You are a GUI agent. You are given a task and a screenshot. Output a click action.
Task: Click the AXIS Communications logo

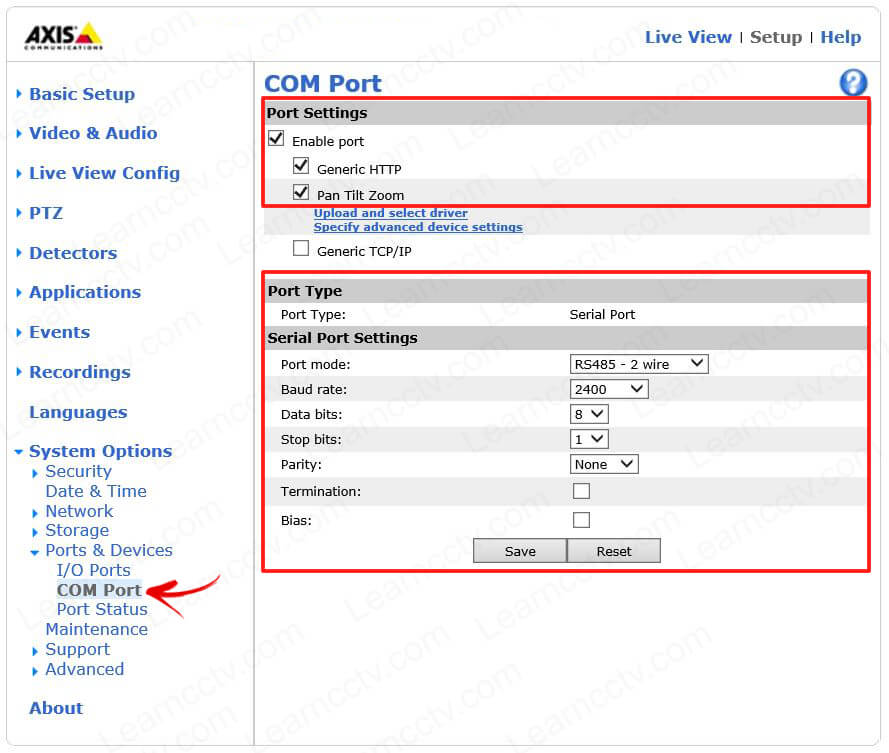[x=63, y=36]
